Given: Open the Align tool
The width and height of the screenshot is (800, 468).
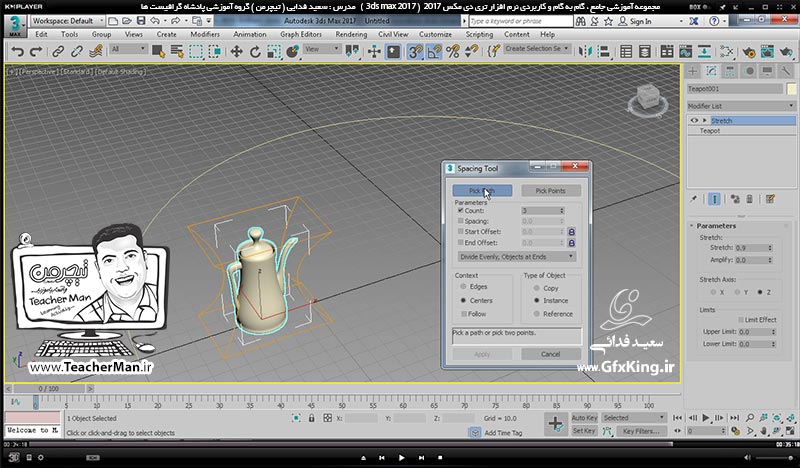Looking at the screenshot, I should click(604, 52).
